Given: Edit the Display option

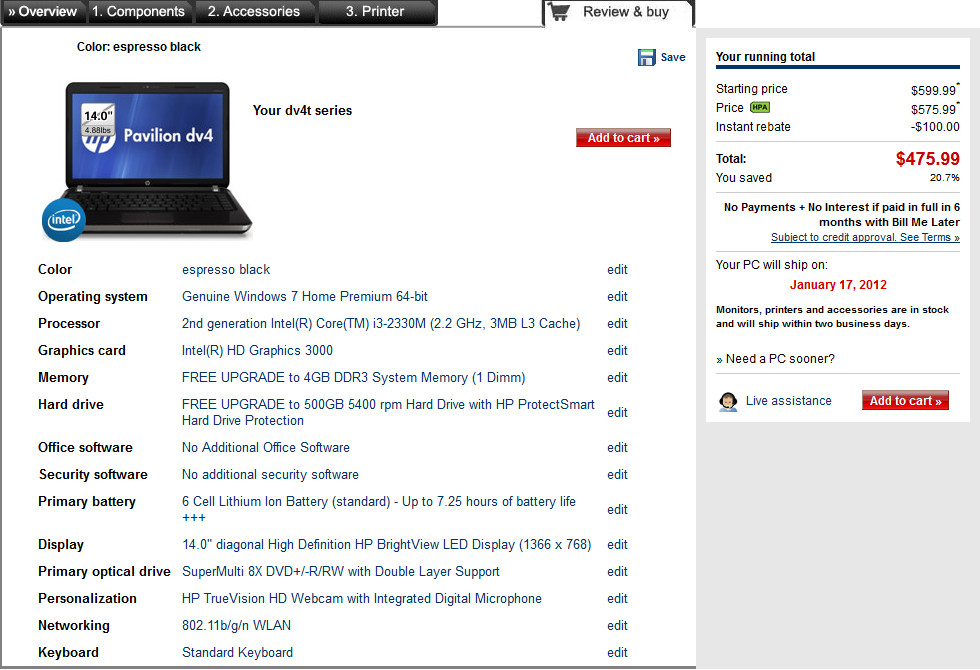Looking at the screenshot, I should [x=617, y=544].
